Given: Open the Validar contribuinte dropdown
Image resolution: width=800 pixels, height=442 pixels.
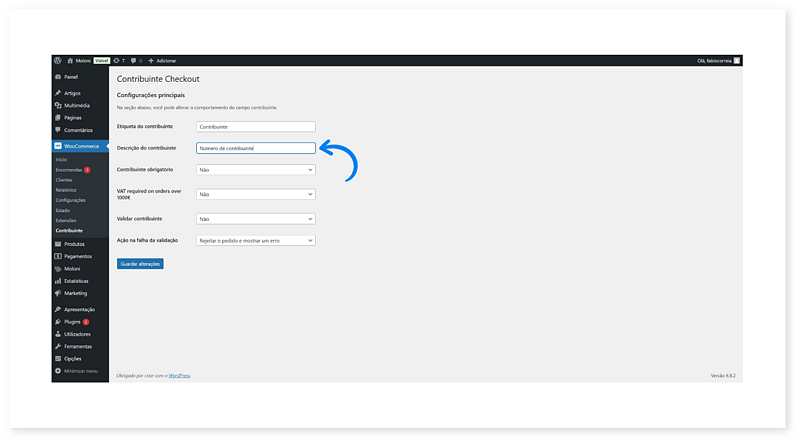Looking at the screenshot, I should 256,218.
